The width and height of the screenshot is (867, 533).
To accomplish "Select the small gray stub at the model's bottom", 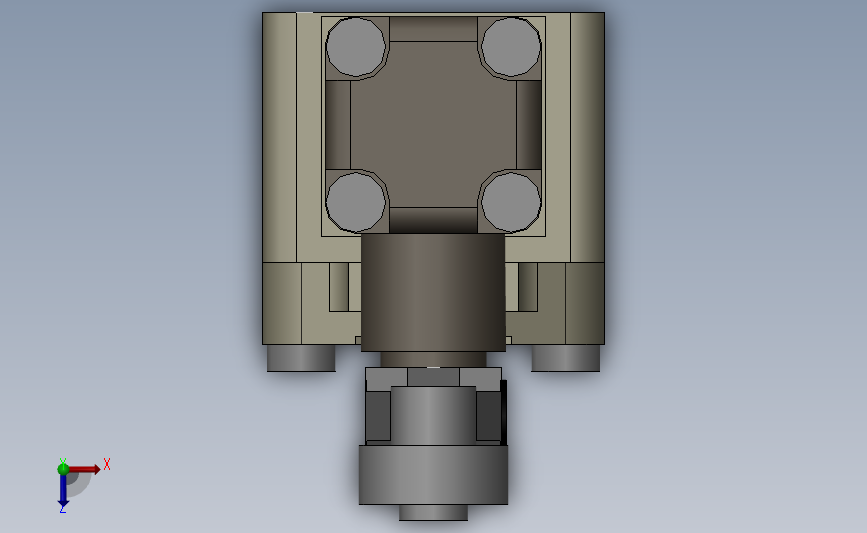I will click(x=433, y=513).
